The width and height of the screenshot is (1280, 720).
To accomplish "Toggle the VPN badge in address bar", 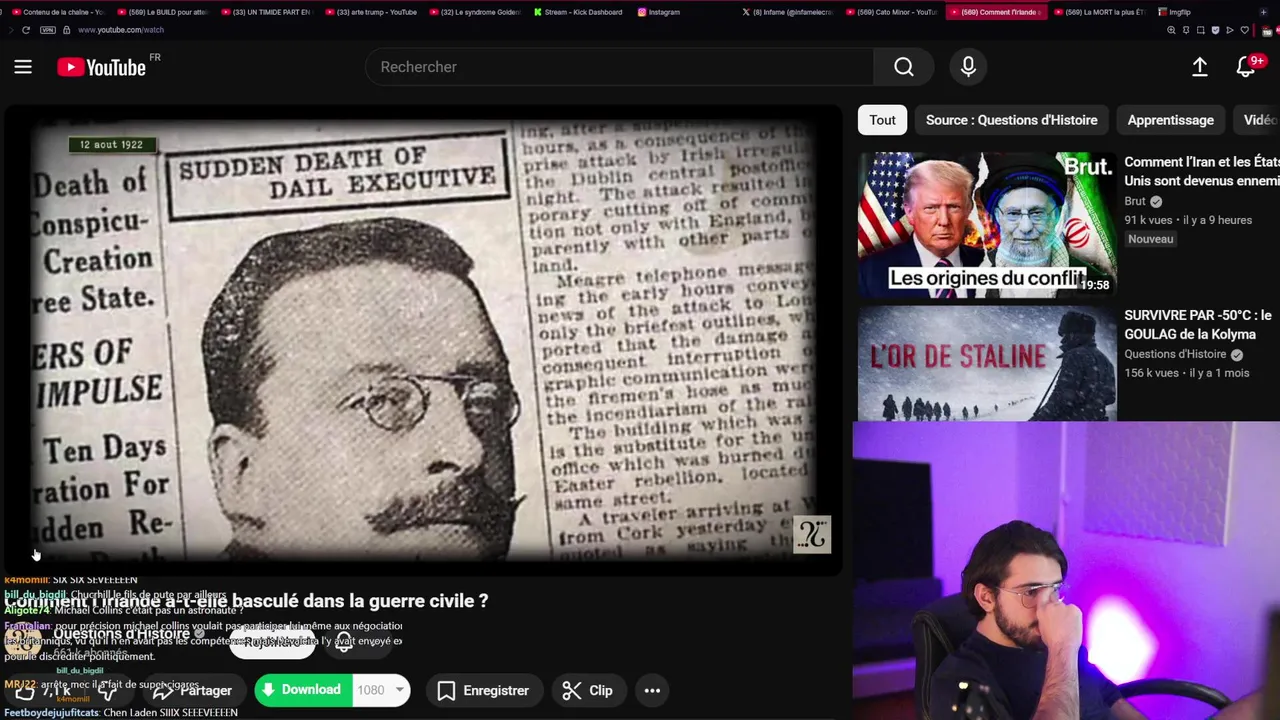I will pyautogui.click(x=47, y=30).
